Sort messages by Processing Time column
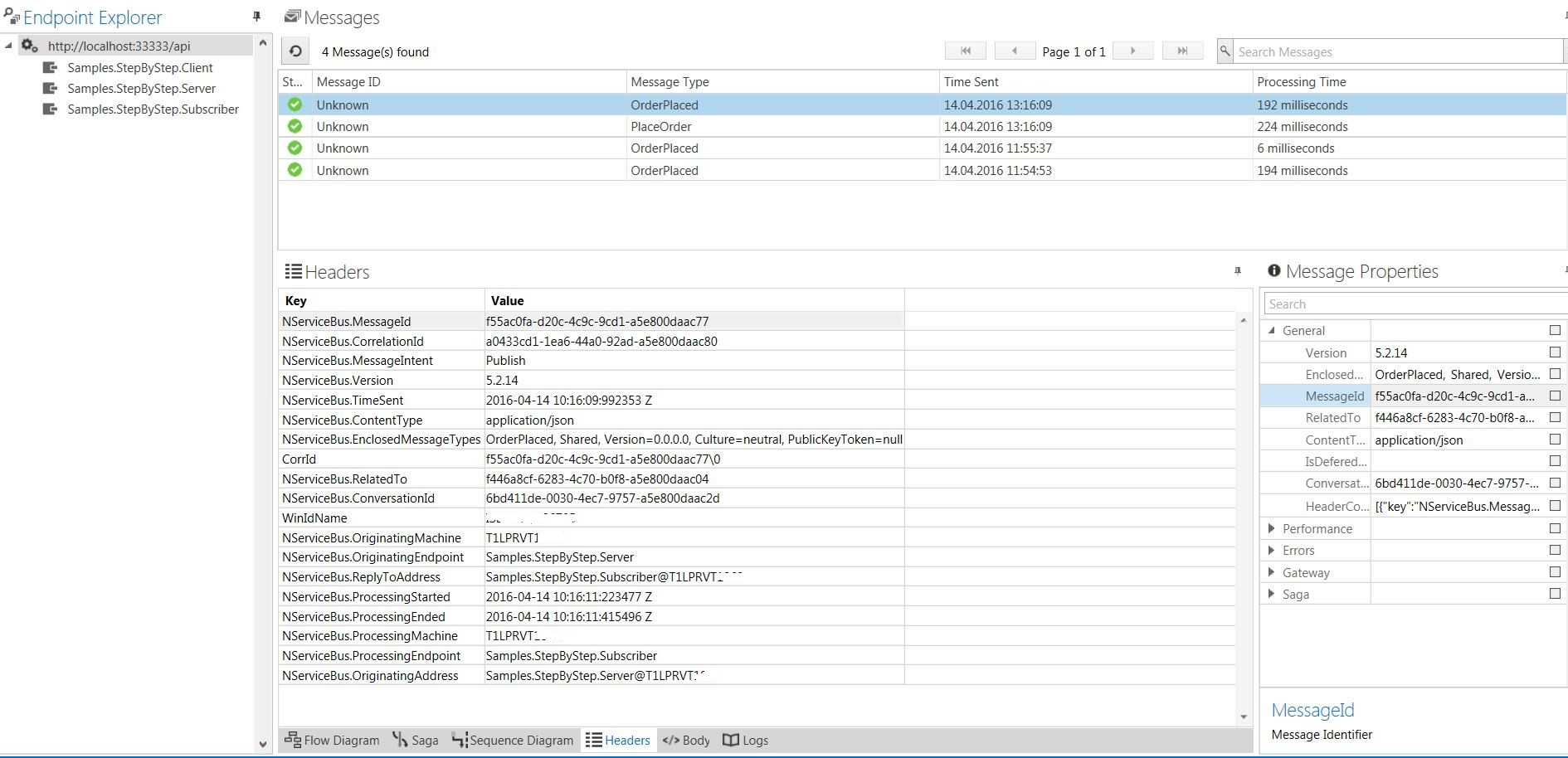The image size is (1568, 758). (x=1410, y=81)
